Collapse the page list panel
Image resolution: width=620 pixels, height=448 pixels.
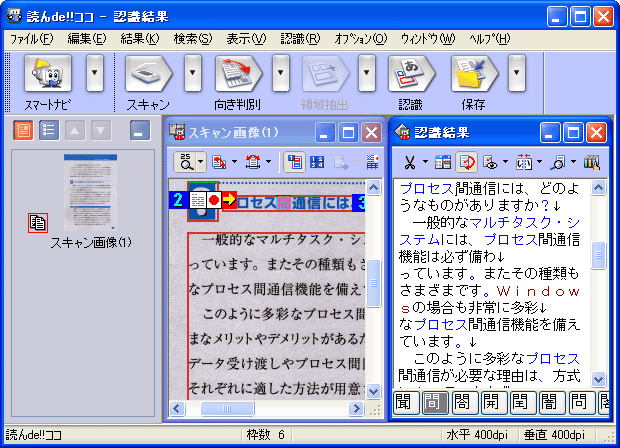tap(140, 130)
